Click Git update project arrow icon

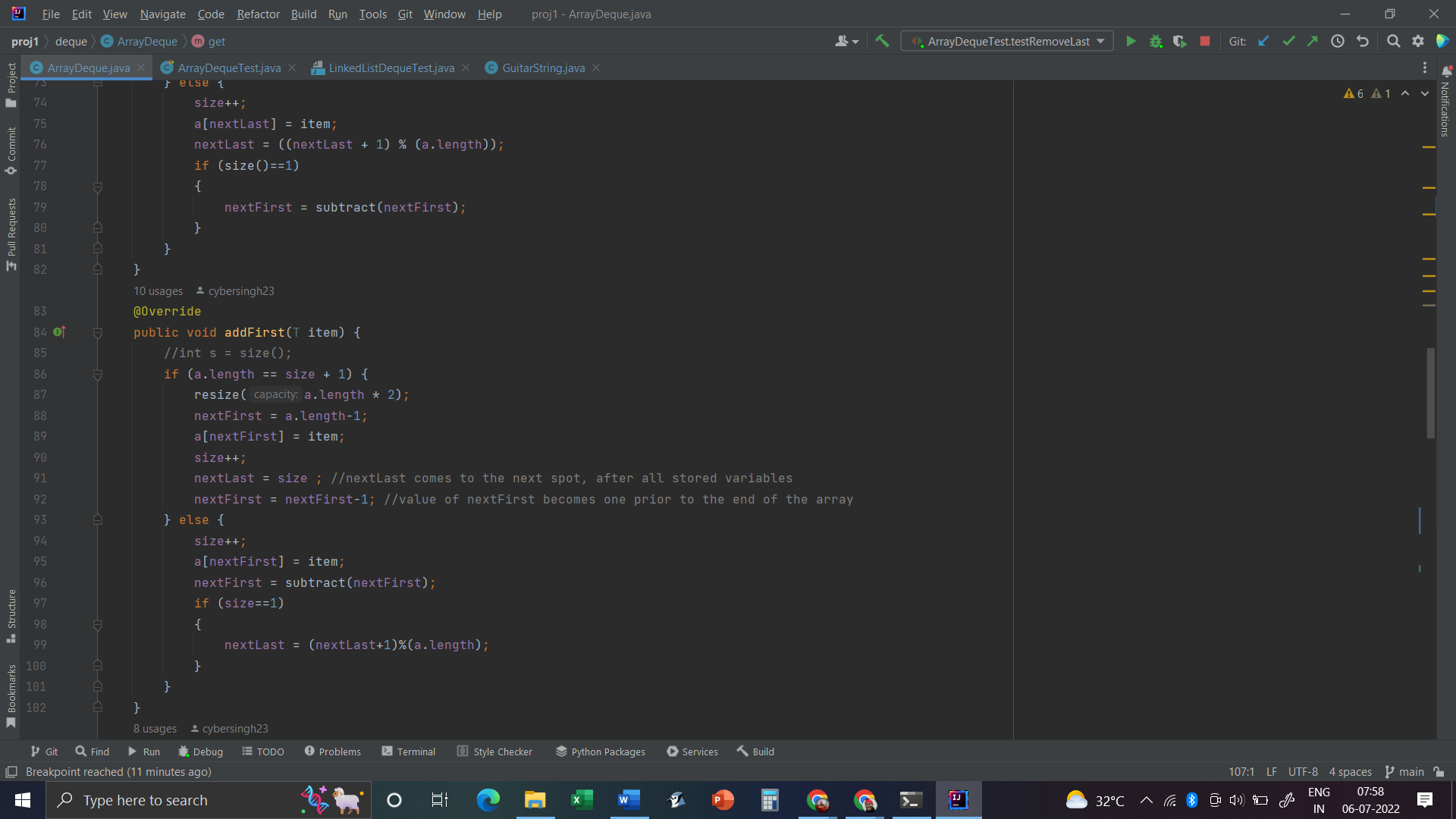coord(1263,42)
